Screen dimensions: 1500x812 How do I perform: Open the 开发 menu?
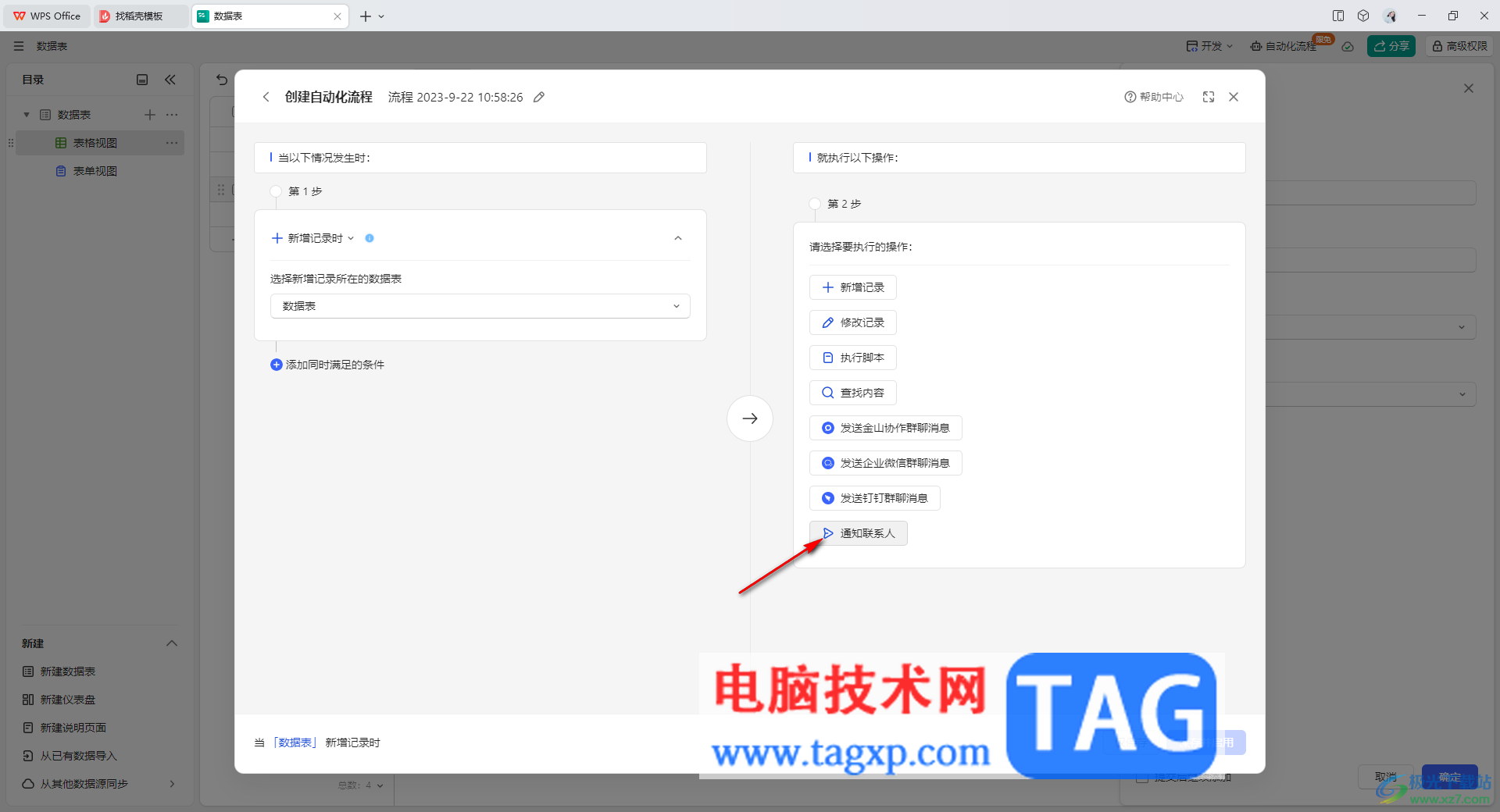(1209, 46)
